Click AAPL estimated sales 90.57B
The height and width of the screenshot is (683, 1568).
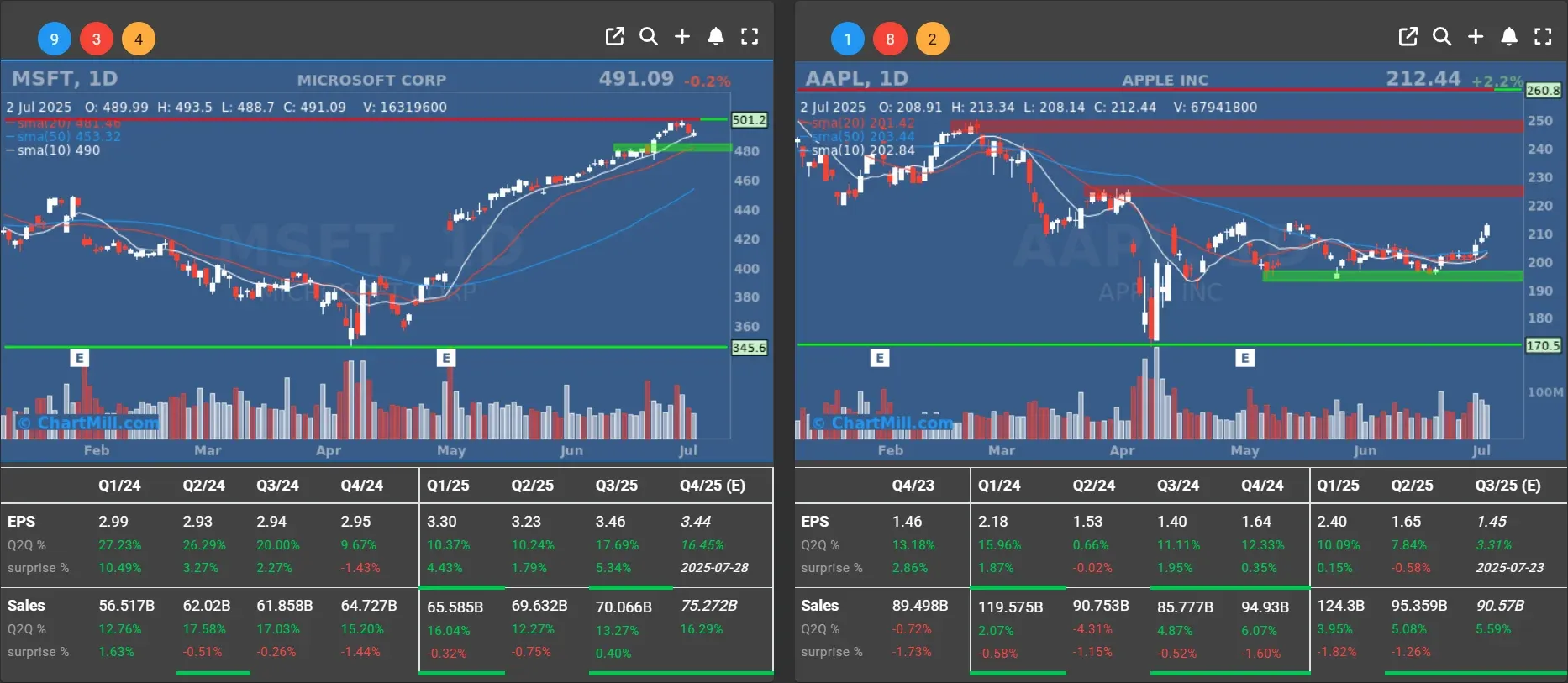[1500, 606]
